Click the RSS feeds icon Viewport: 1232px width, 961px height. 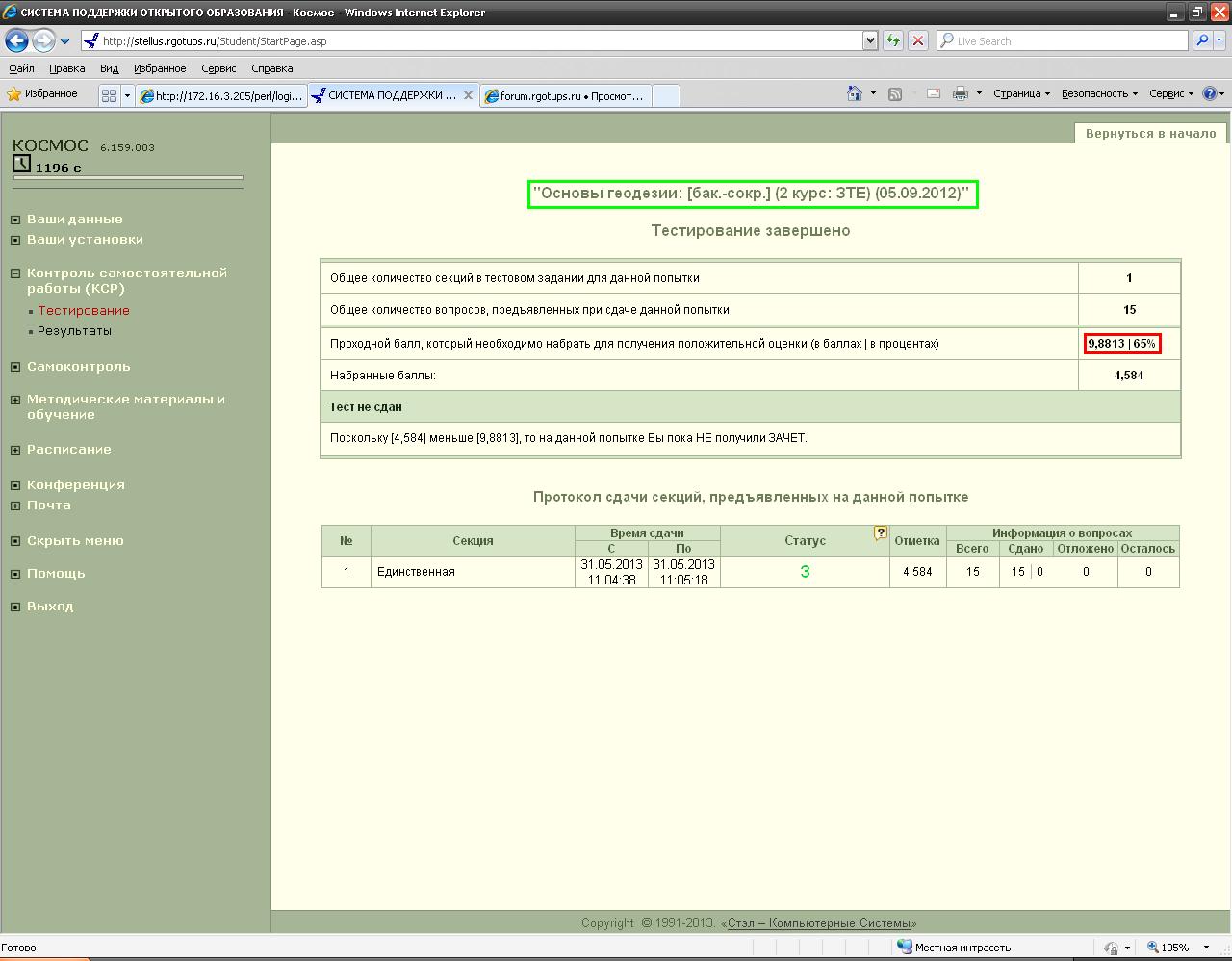[896, 93]
